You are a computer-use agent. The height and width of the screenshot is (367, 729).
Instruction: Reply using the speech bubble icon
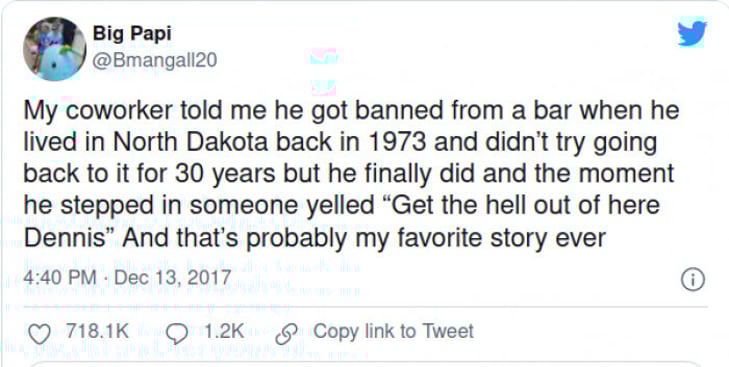[x=177, y=333]
